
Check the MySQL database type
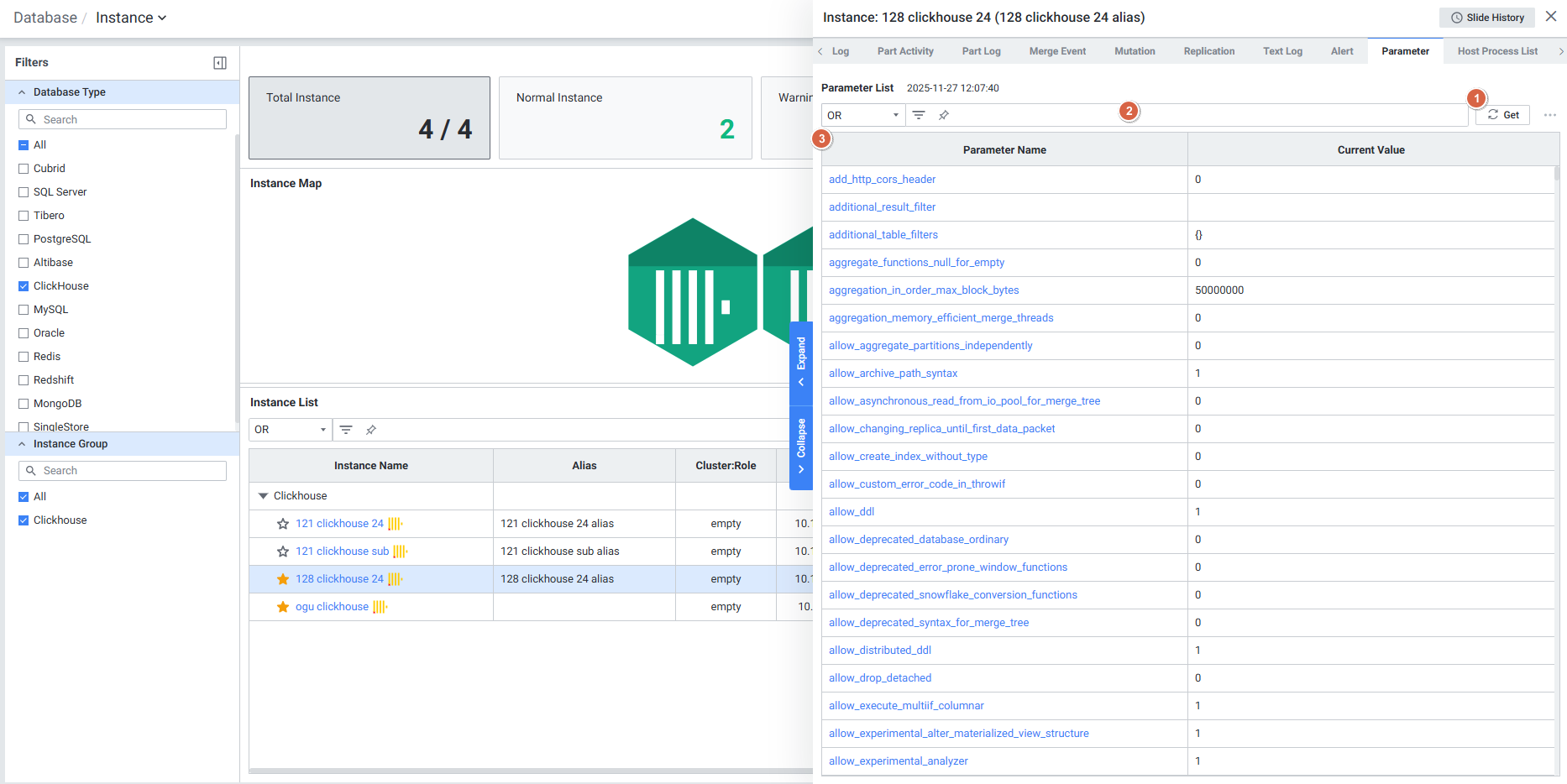point(24,310)
